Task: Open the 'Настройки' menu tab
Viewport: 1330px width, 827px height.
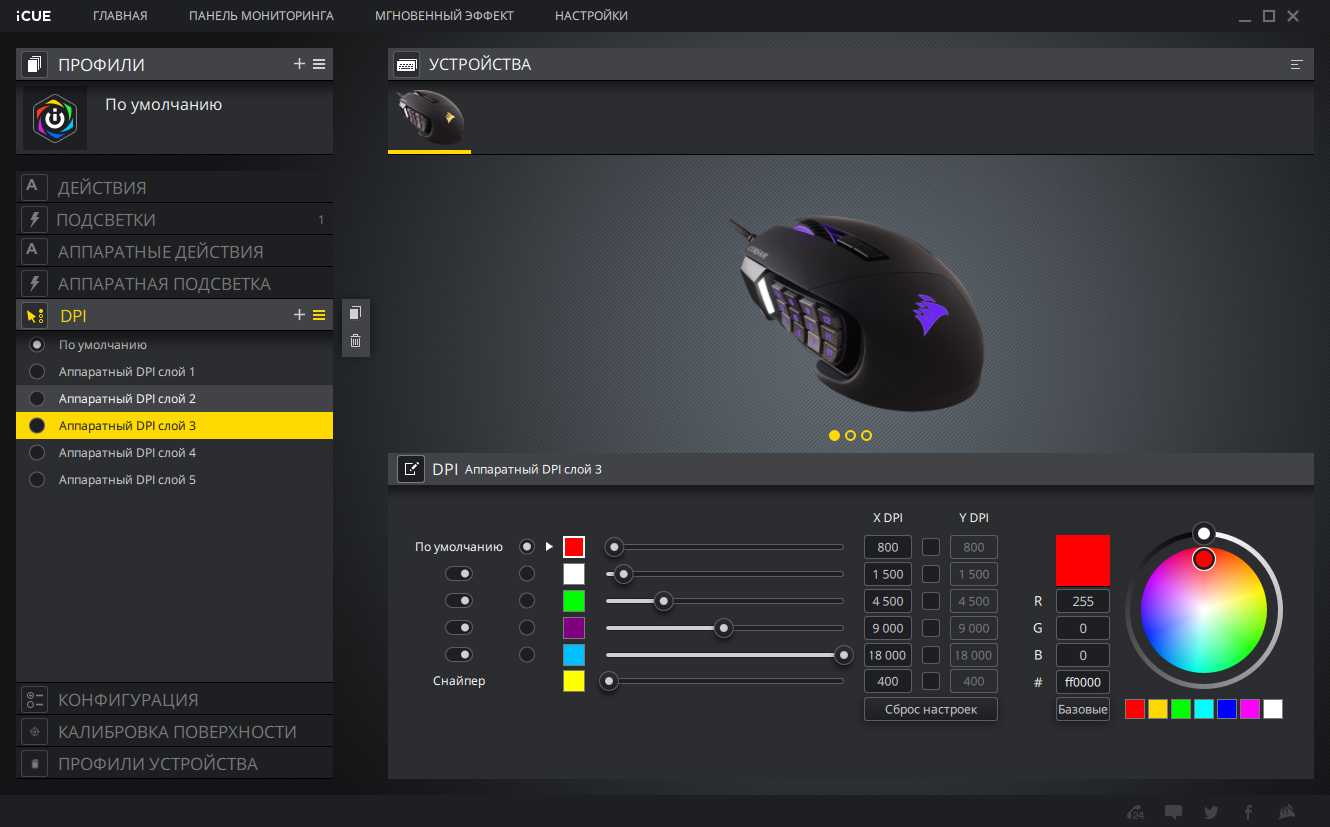Action: [591, 16]
